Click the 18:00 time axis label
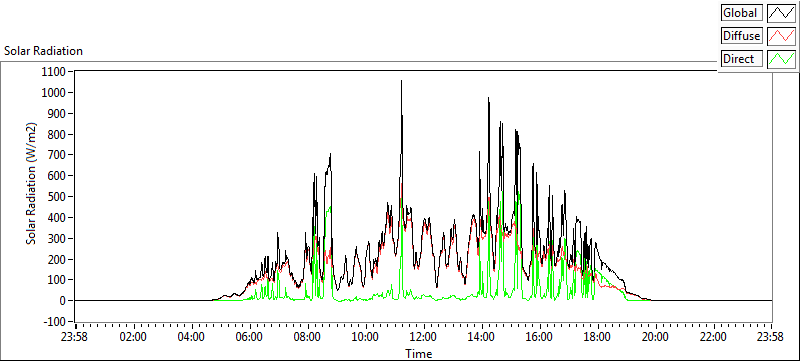The image size is (800, 361). coord(597,337)
